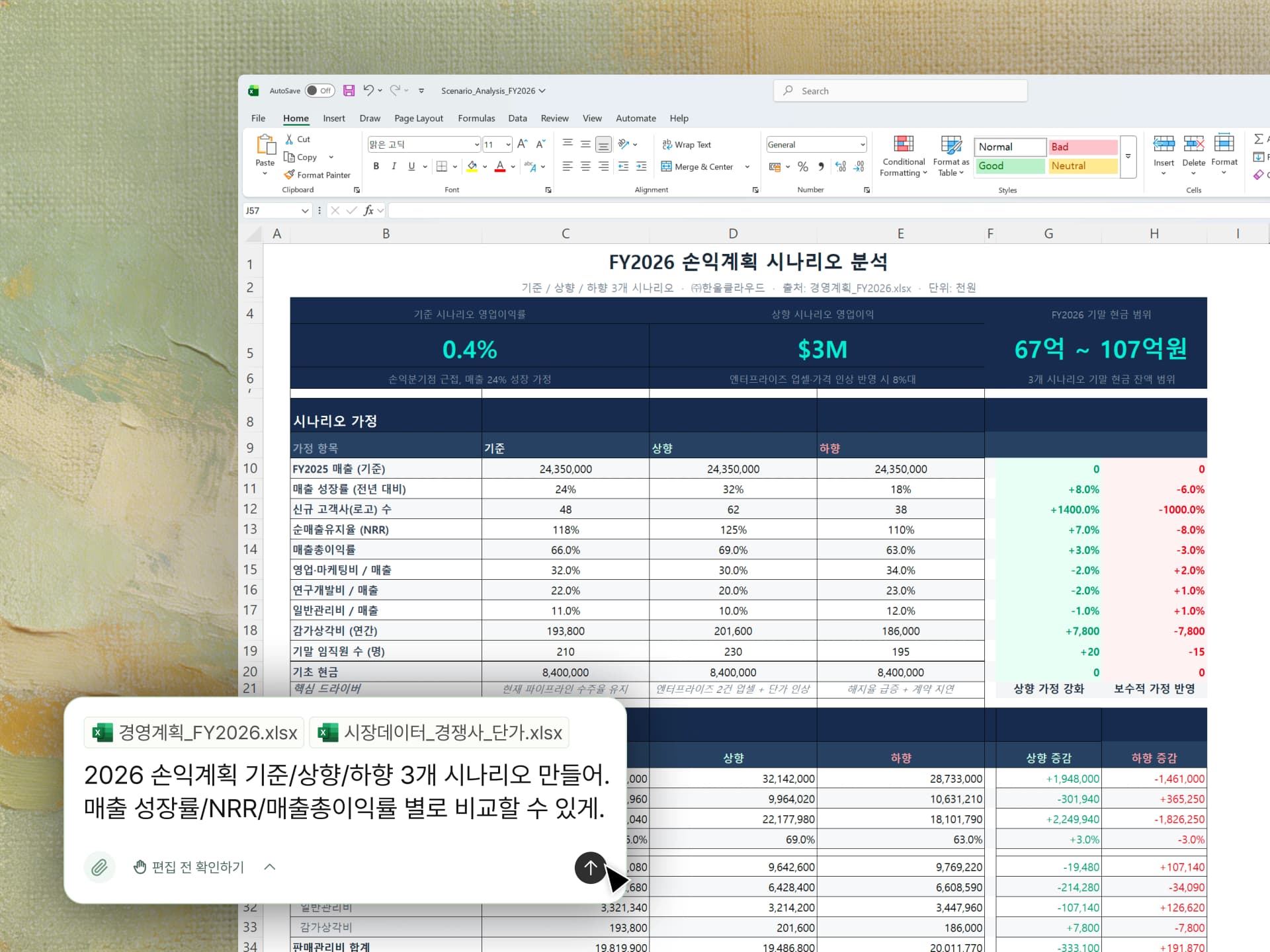This screenshot has height=952, width=1270.
Task: Select the Good cell style swatch
Action: tap(1009, 166)
